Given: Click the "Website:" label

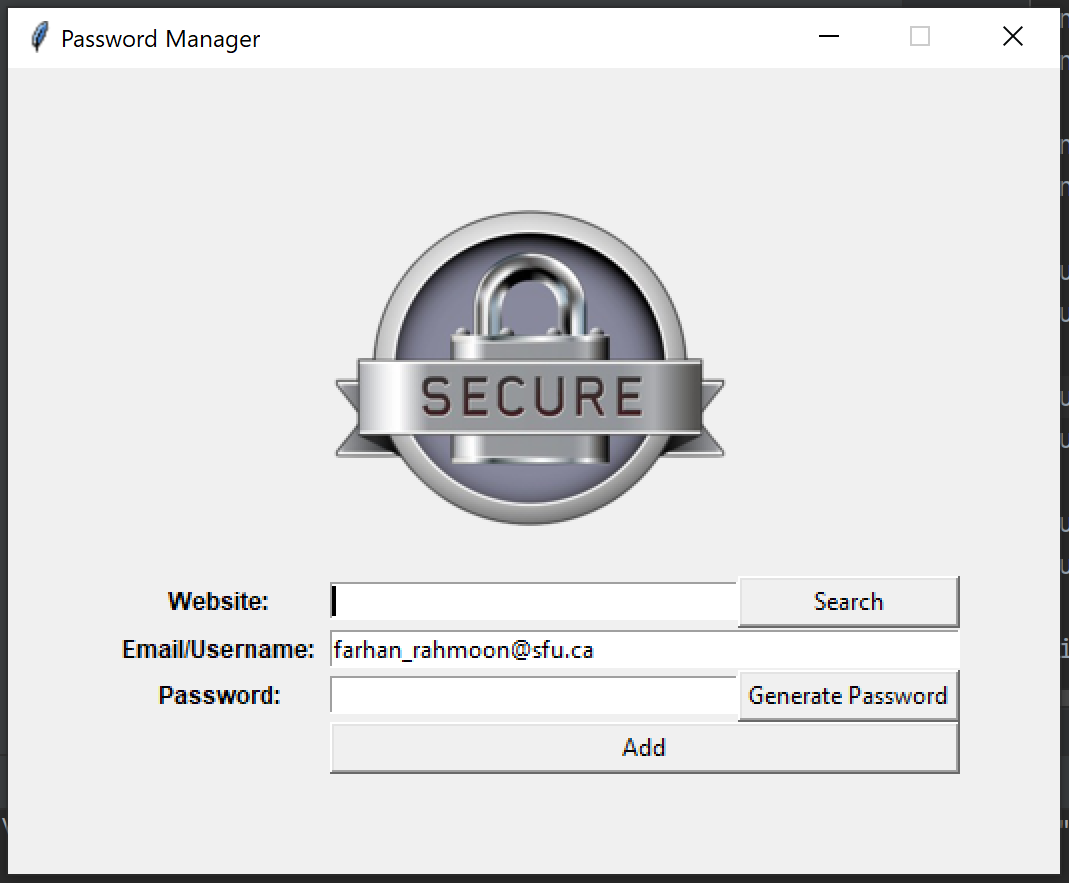Looking at the screenshot, I should point(218,601).
